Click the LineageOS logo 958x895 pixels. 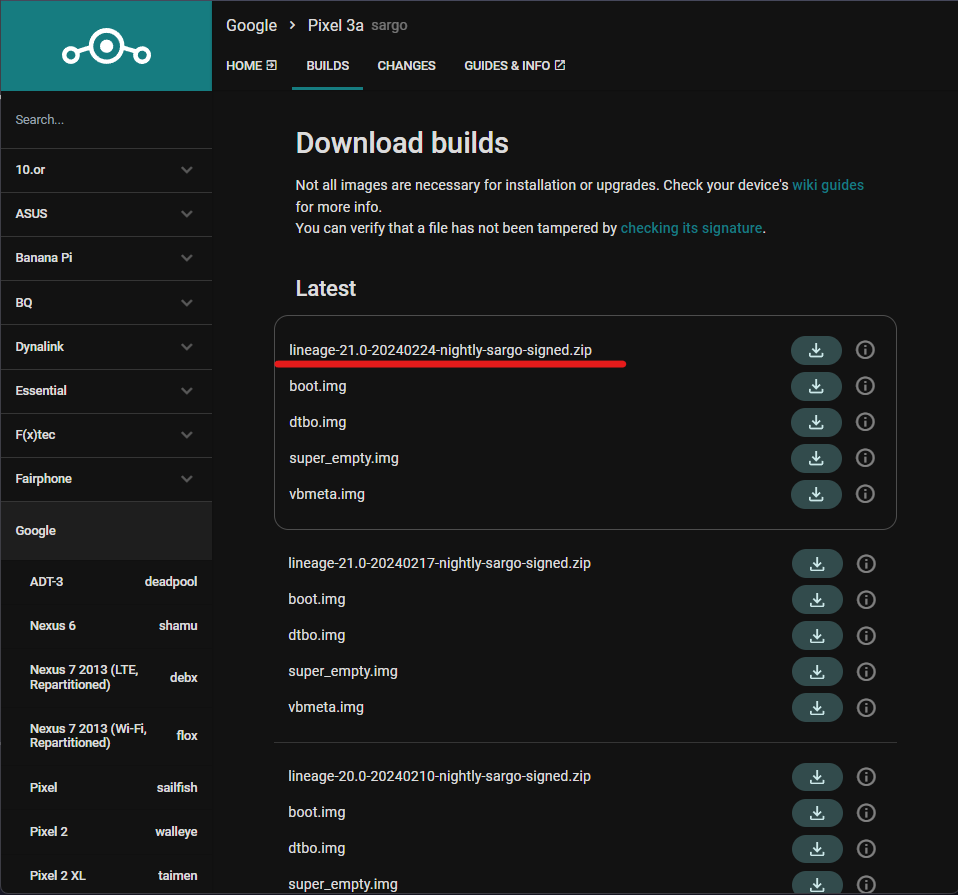click(x=106, y=46)
